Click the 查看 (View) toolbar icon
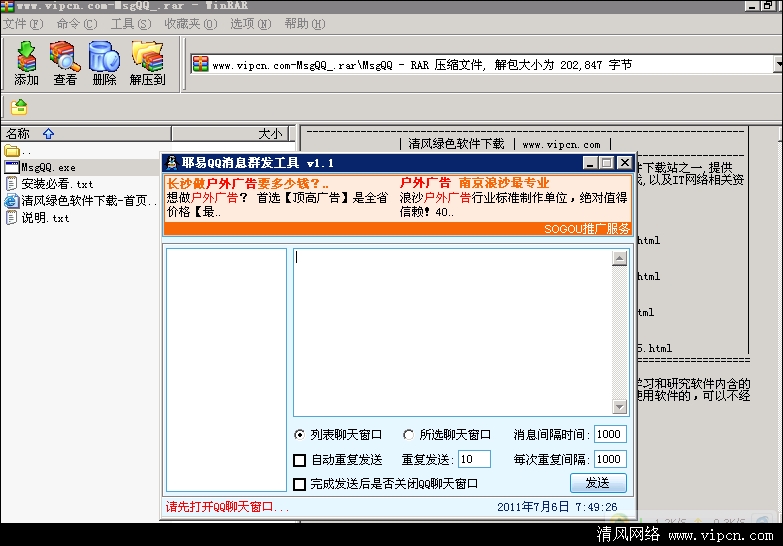This screenshot has height=546, width=783. [x=65, y=63]
